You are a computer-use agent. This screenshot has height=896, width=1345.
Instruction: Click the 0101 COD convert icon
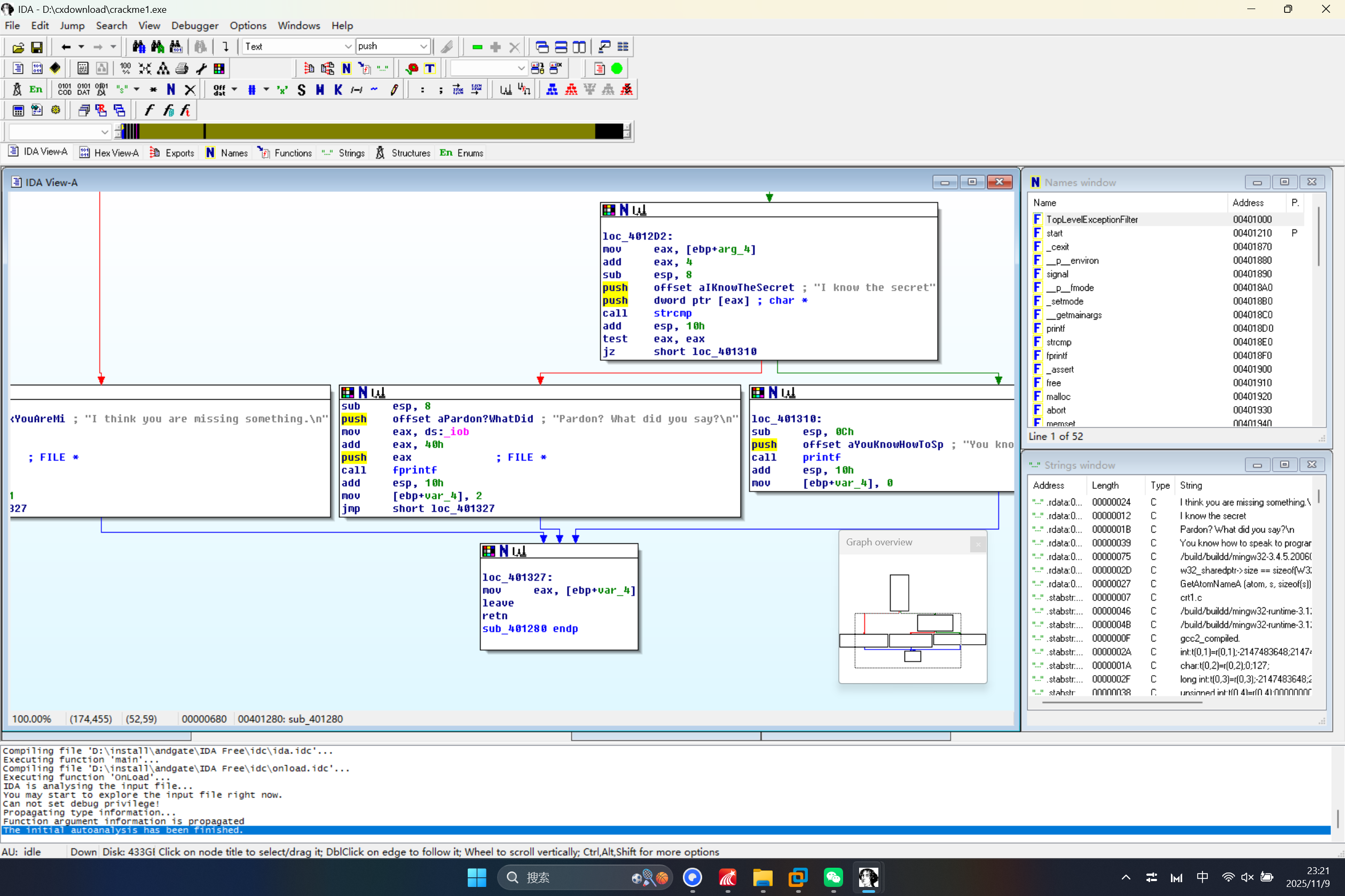[65, 90]
